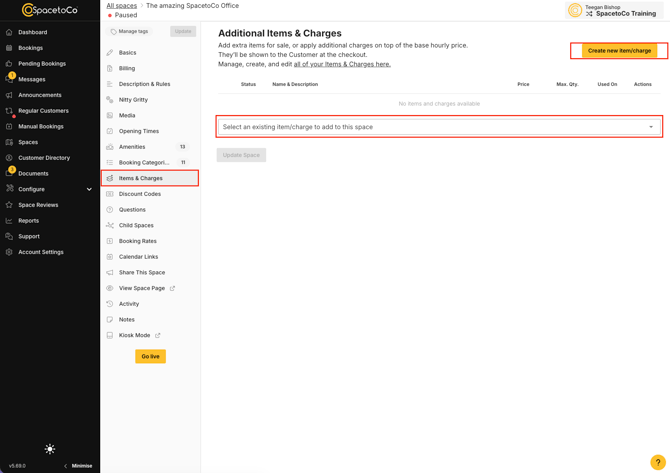Click Create new item/charge button
Viewport: 670px width, 473px height.
click(619, 50)
